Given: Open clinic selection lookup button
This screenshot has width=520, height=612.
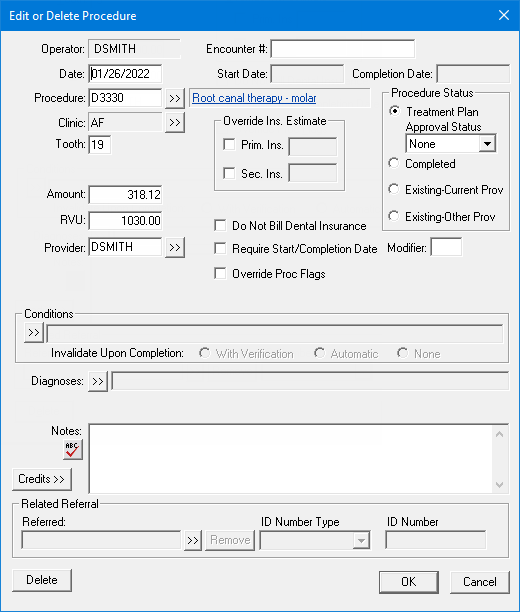Looking at the screenshot, I should pyautogui.click(x=175, y=123).
